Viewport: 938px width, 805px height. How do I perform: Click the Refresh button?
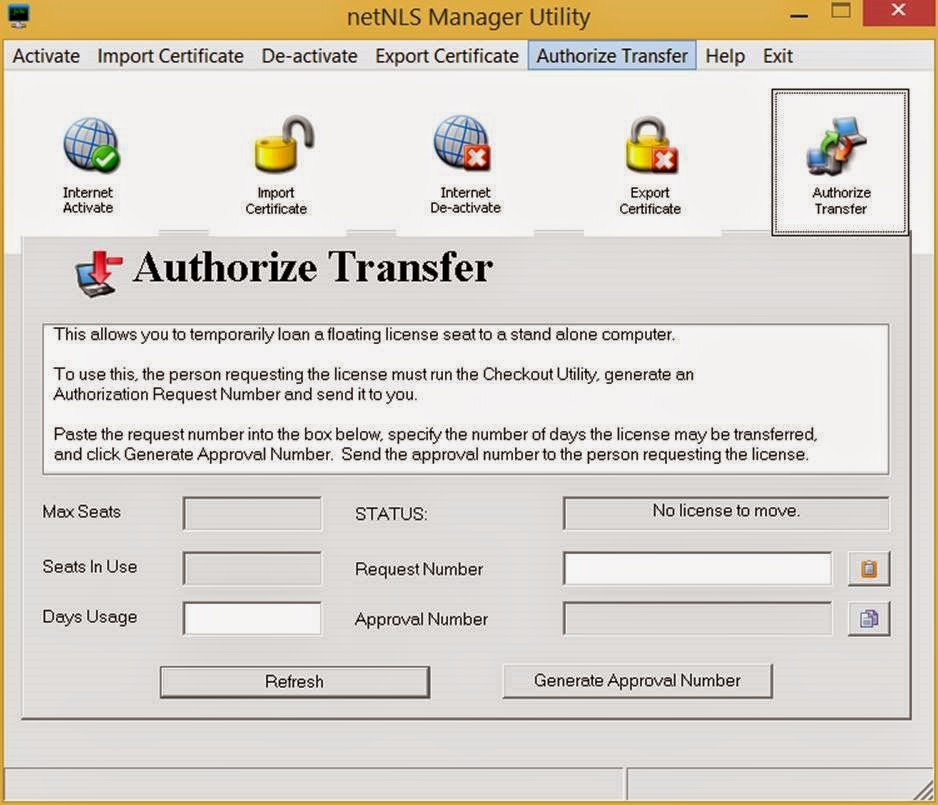(294, 682)
